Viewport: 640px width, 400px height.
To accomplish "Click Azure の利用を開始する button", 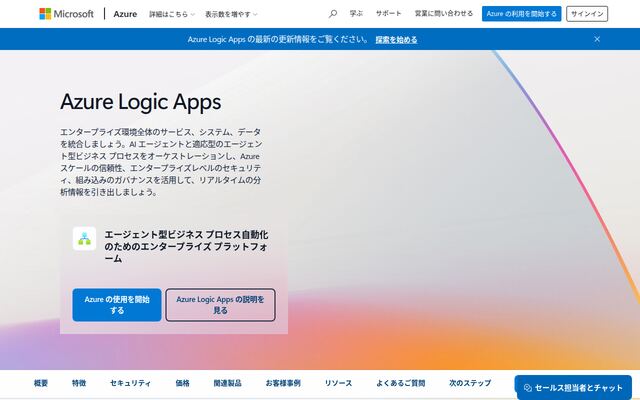I will click(521, 14).
